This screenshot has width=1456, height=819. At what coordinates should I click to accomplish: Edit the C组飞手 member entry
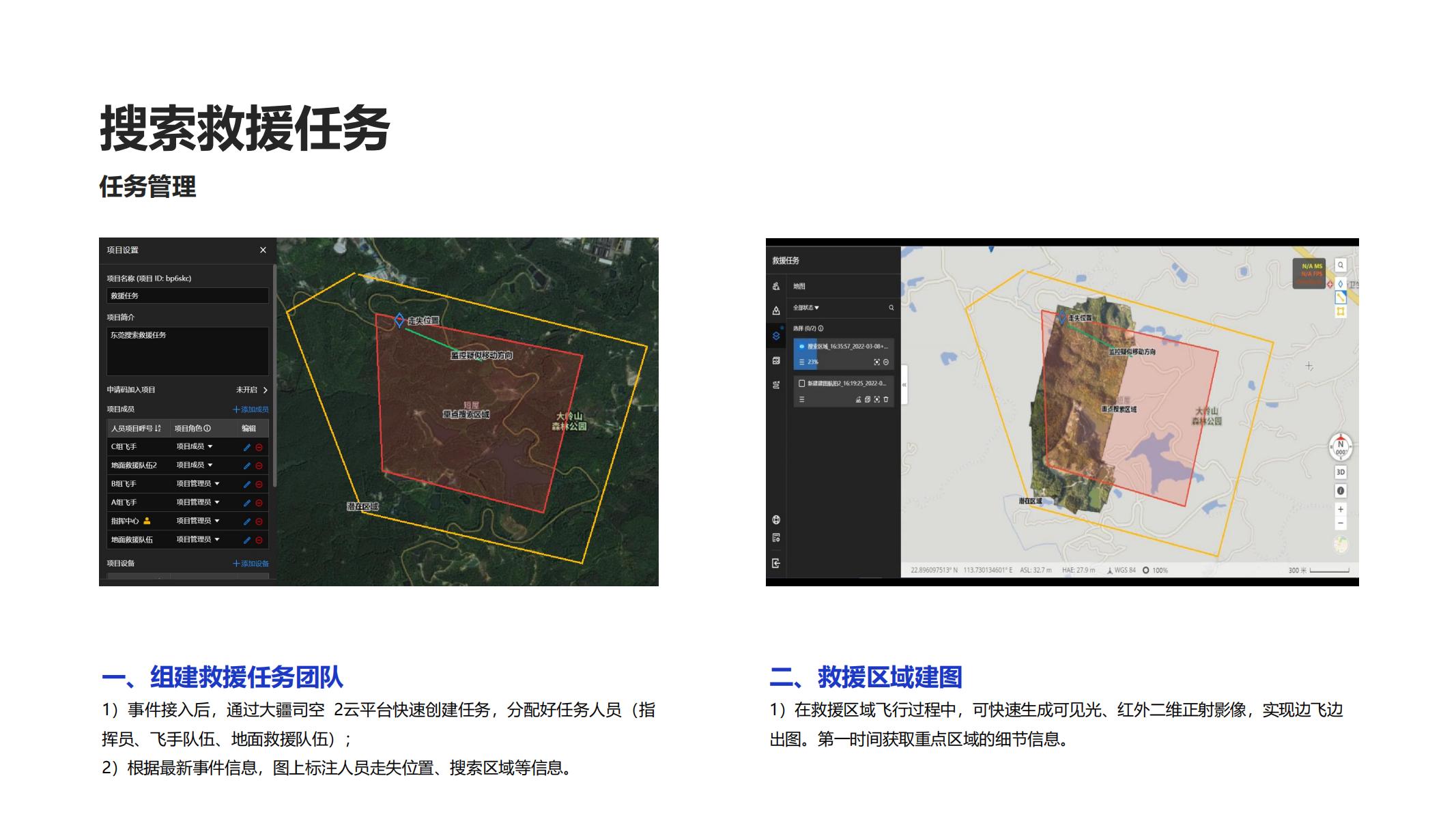pyautogui.click(x=247, y=447)
